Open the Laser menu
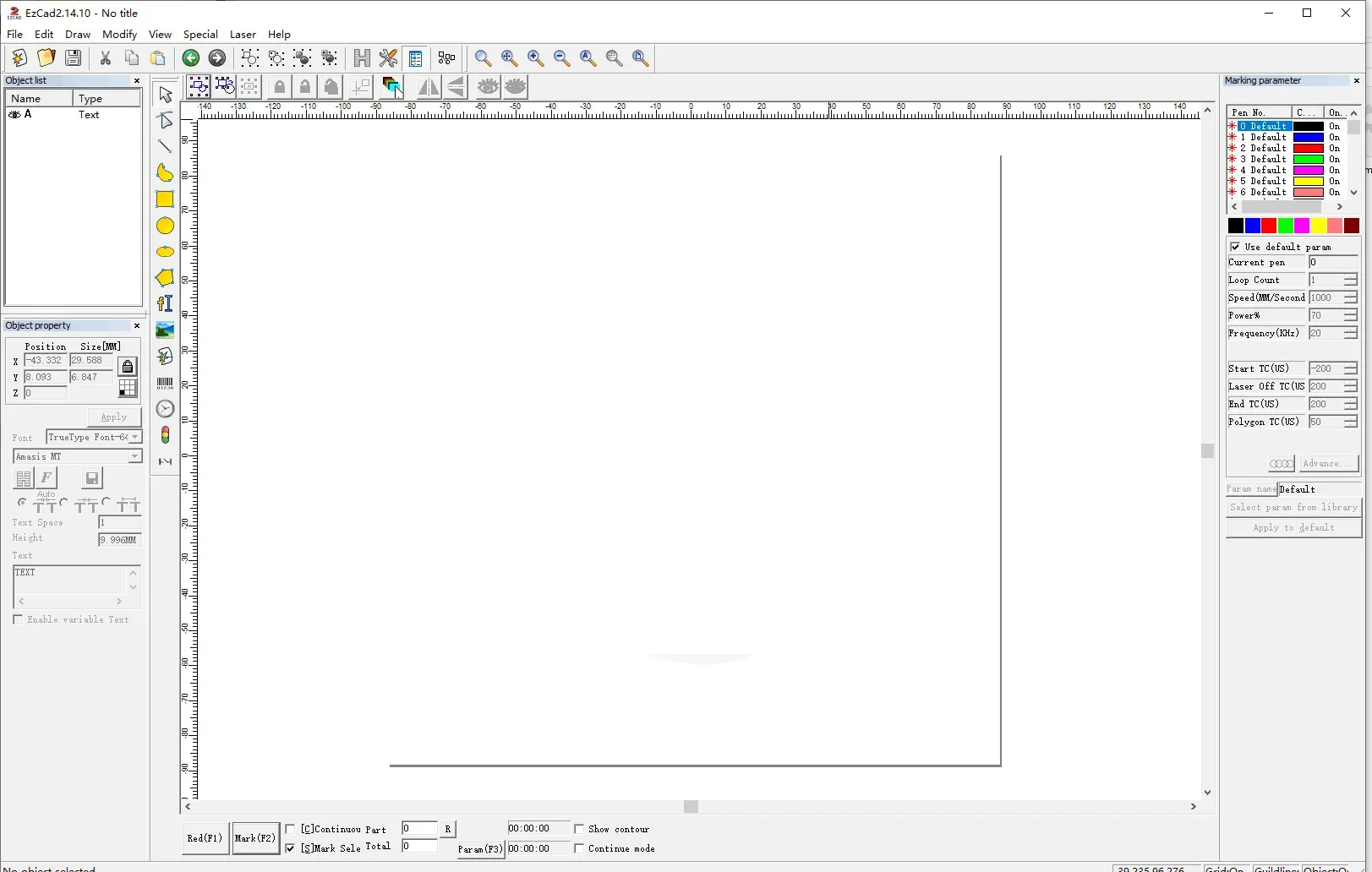This screenshot has height=872, width=1372. click(243, 35)
